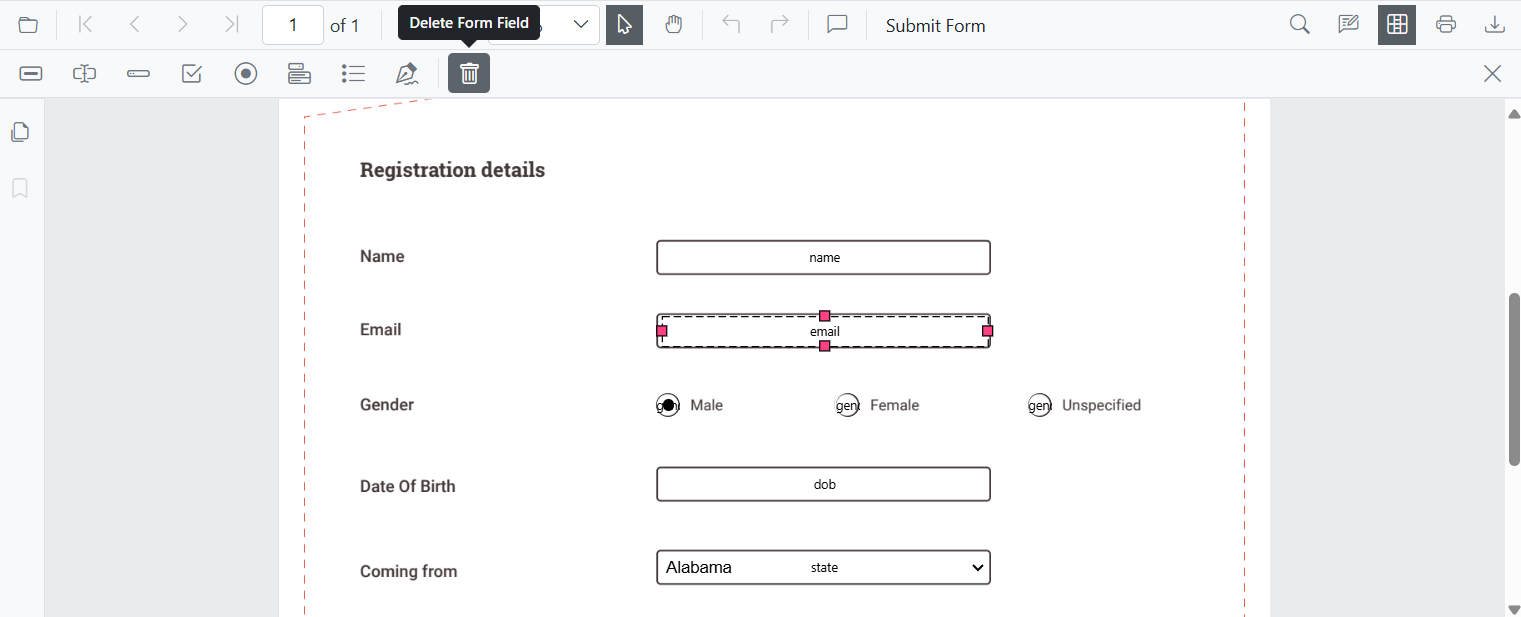The image size is (1521, 617).
Task: Choose the Unspecified radio button
Action: pos(1040,405)
